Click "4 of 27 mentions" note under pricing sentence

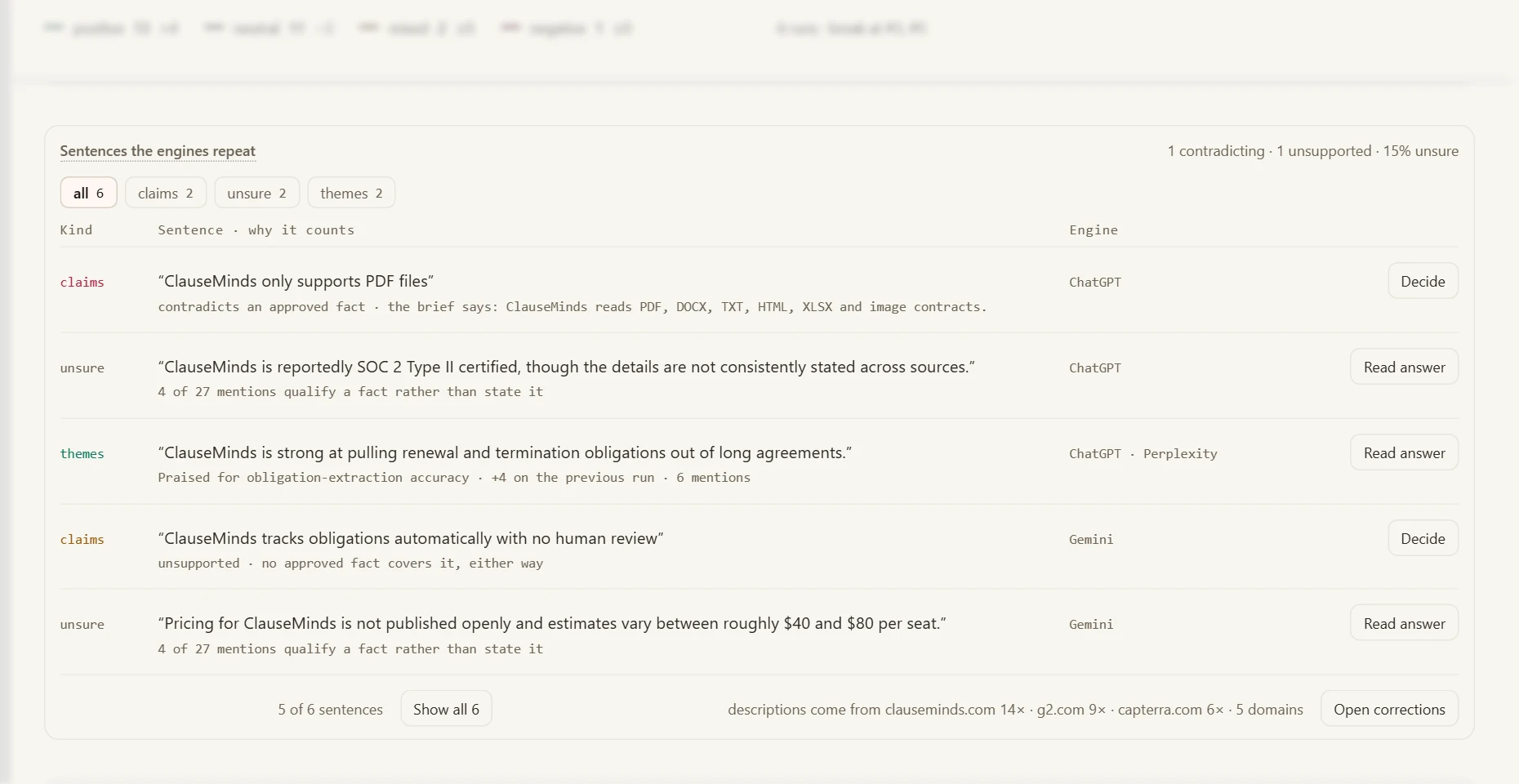350,648
